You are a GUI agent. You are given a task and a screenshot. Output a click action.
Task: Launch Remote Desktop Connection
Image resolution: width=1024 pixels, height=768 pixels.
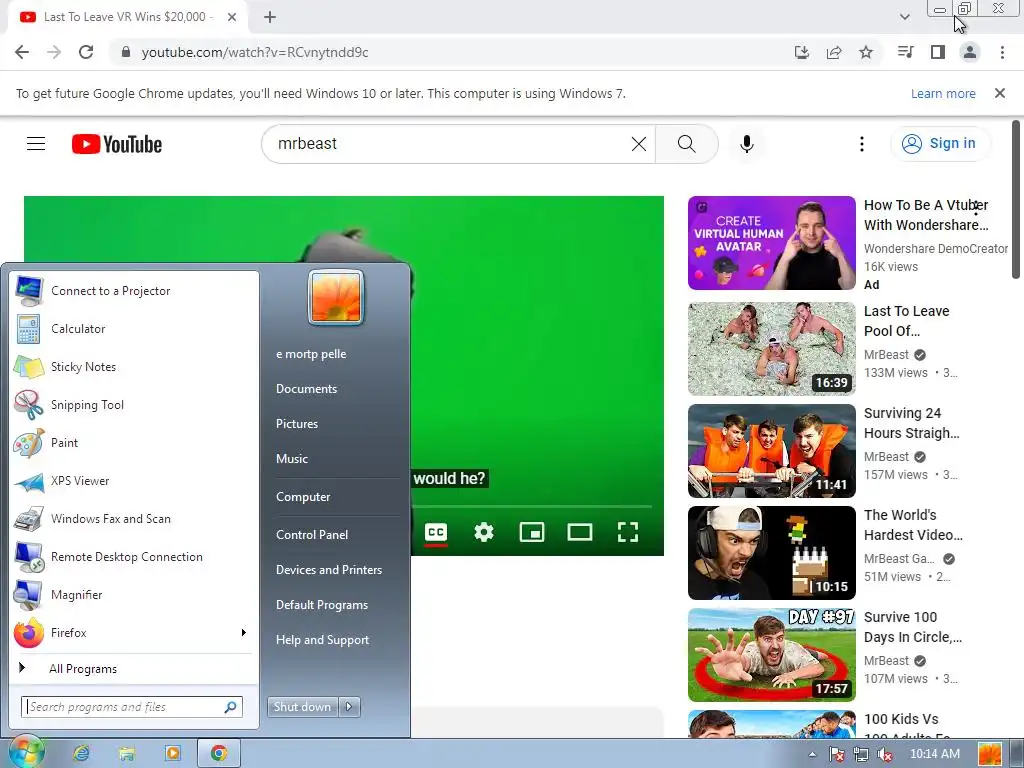tap(134, 556)
